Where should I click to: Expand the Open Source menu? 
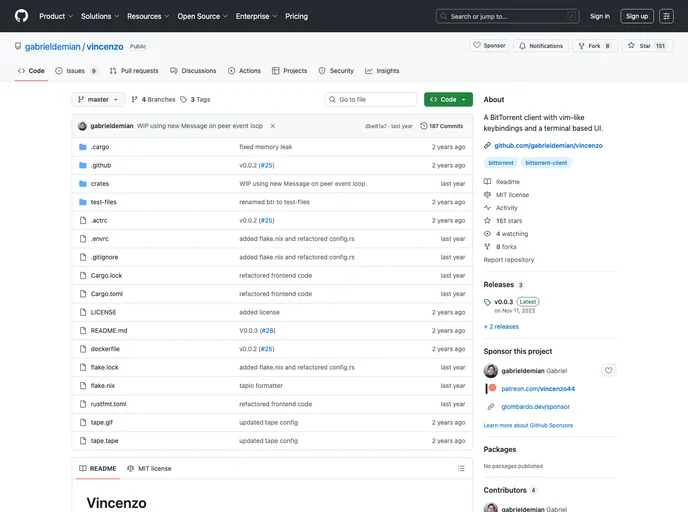click(202, 16)
